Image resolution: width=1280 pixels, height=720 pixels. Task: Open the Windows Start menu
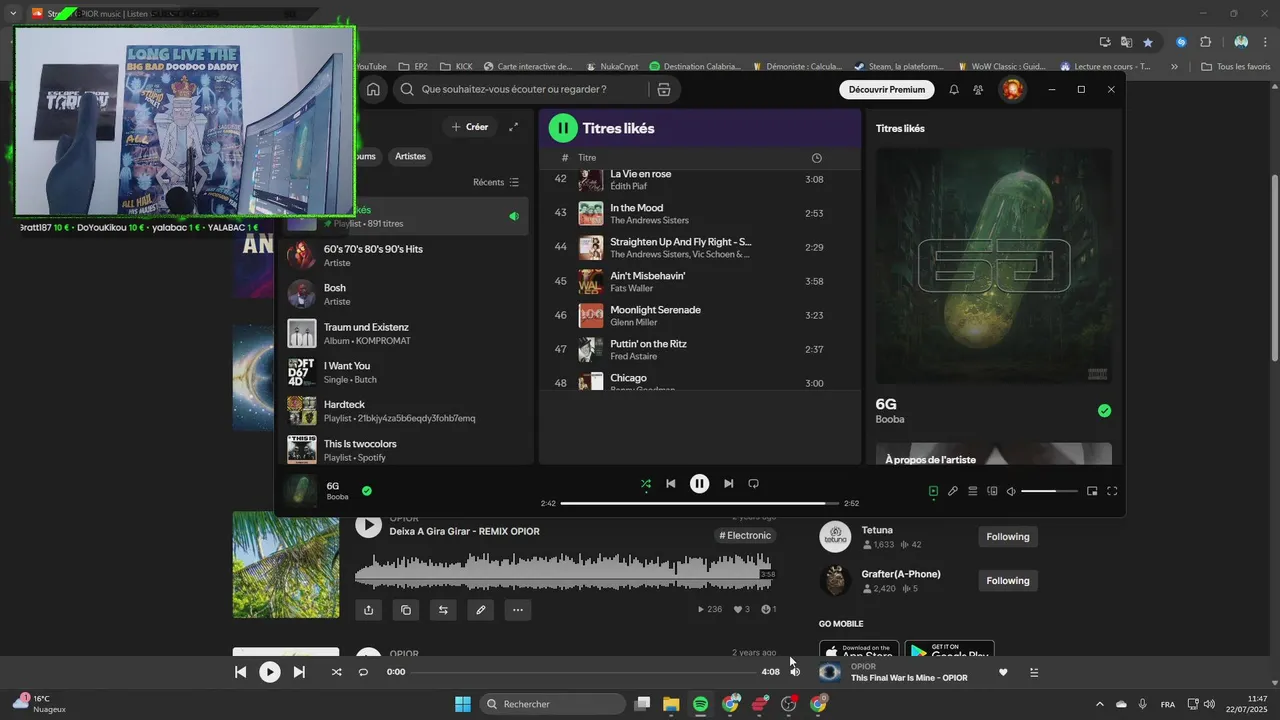click(463, 704)
